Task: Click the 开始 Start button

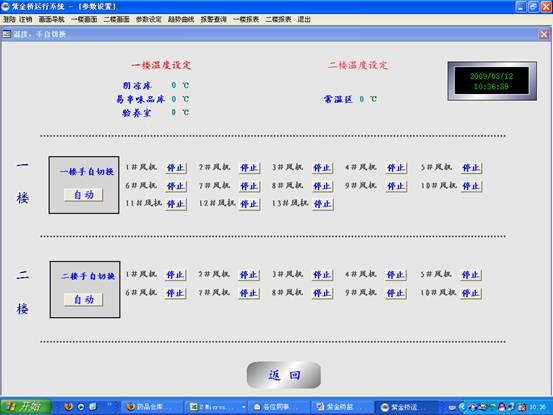Action: (25, 407)
